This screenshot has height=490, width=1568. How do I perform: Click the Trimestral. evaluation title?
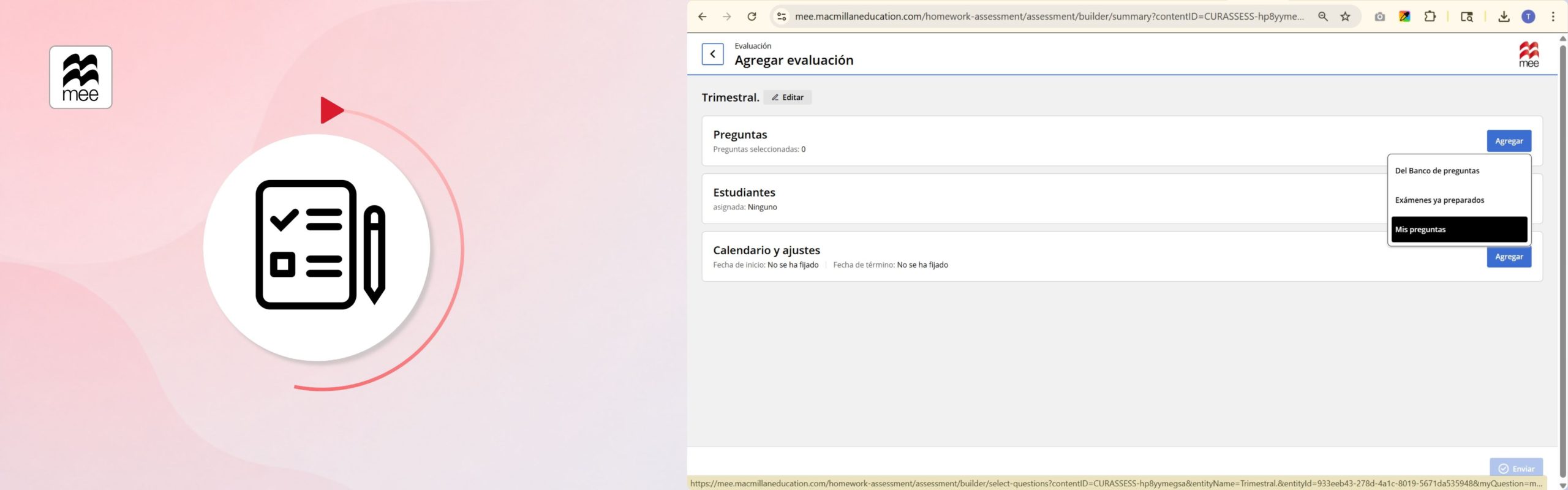click(x=730, y=97)
